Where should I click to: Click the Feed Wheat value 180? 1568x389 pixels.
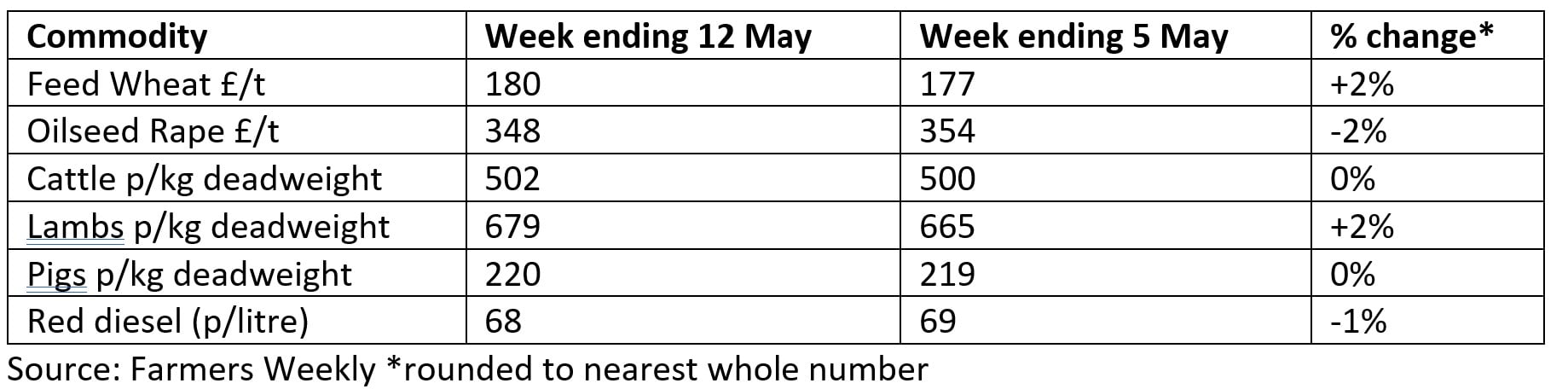512,84
